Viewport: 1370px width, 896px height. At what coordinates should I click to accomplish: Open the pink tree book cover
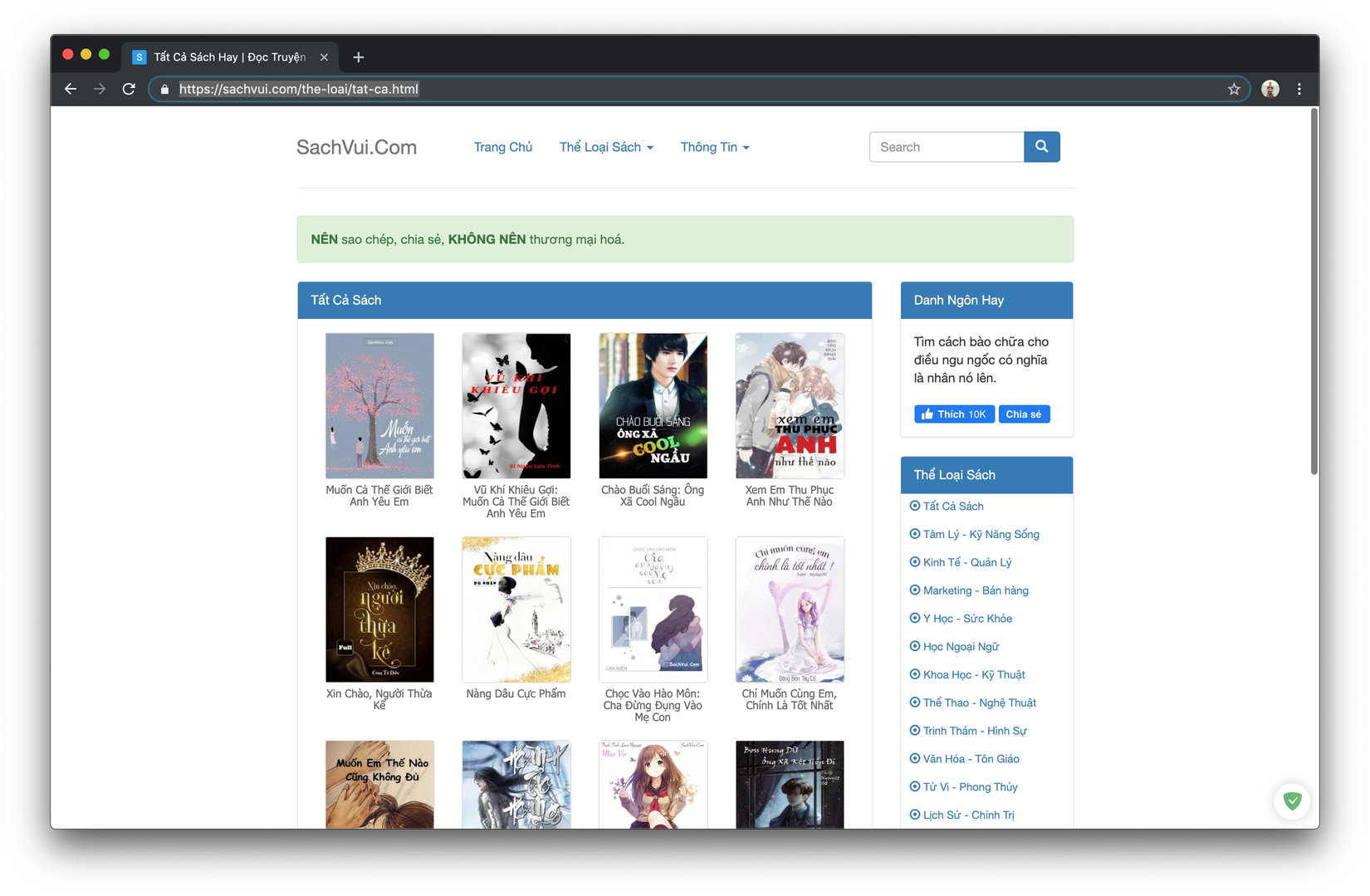point(379,406)
